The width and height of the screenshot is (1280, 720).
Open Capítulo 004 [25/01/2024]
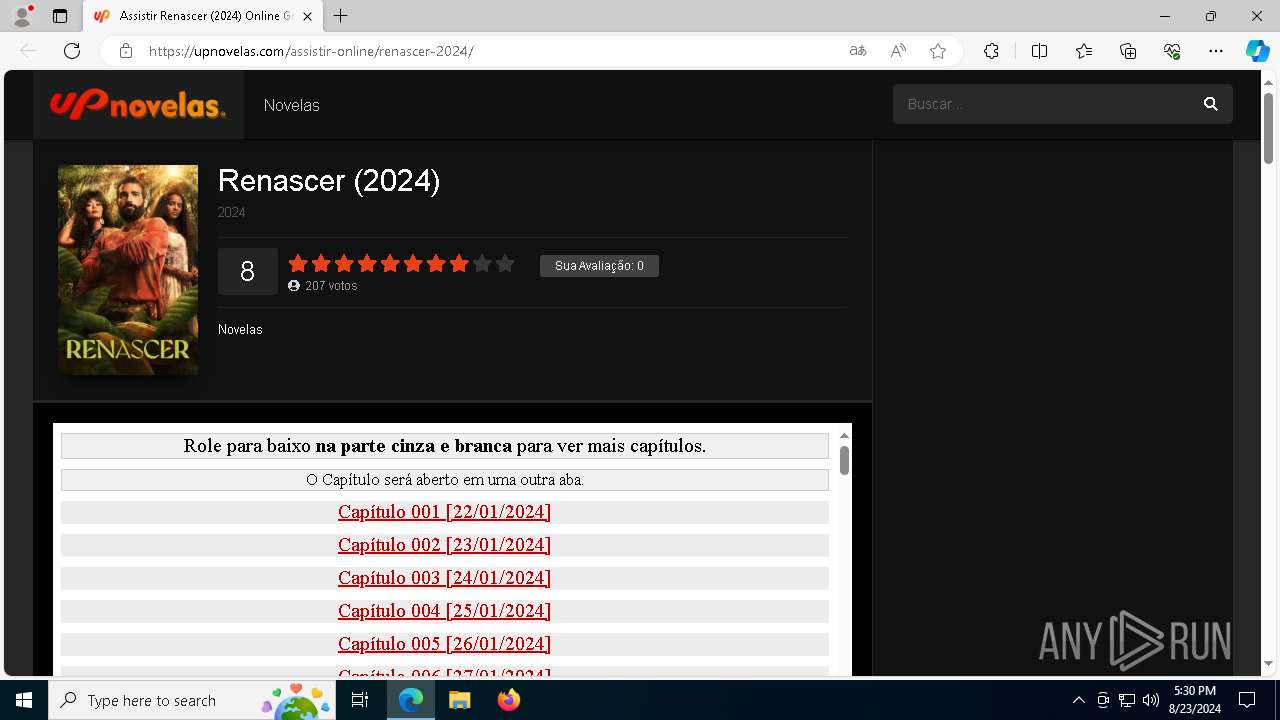[x=444, y=611]
